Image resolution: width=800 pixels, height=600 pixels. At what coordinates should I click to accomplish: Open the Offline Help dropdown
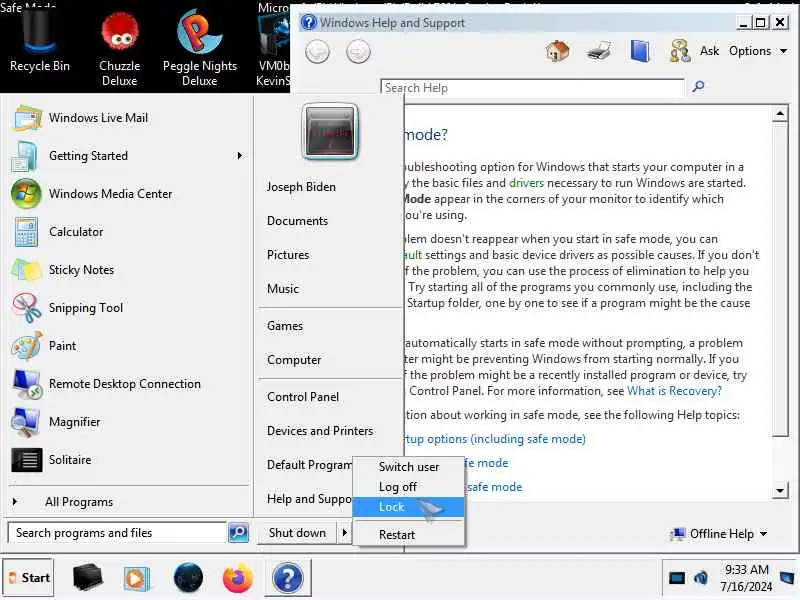(719, 534)
